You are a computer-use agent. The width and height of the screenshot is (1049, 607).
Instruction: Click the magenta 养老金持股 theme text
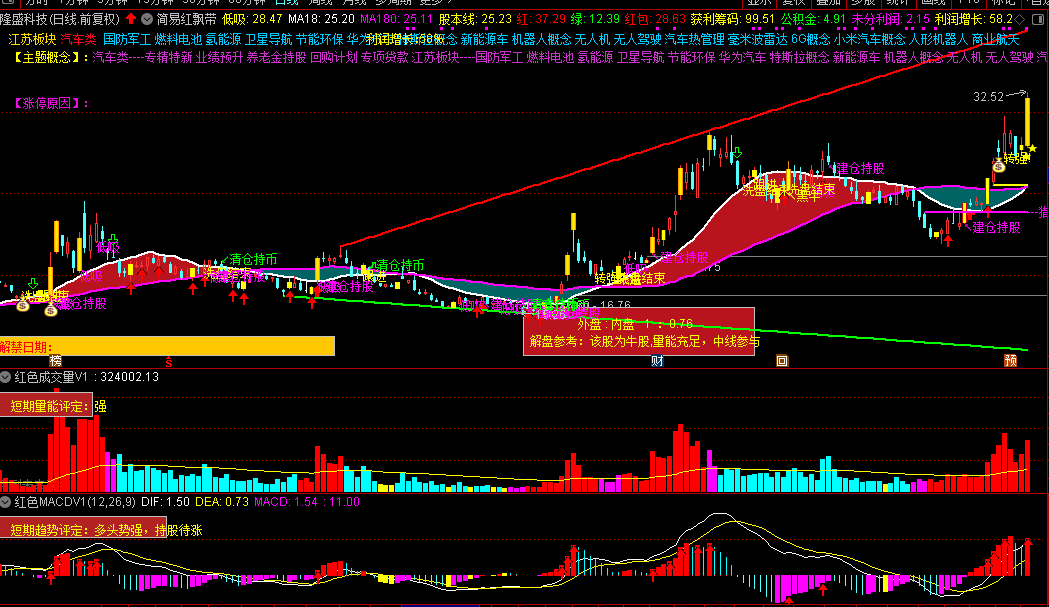(276, 58)
